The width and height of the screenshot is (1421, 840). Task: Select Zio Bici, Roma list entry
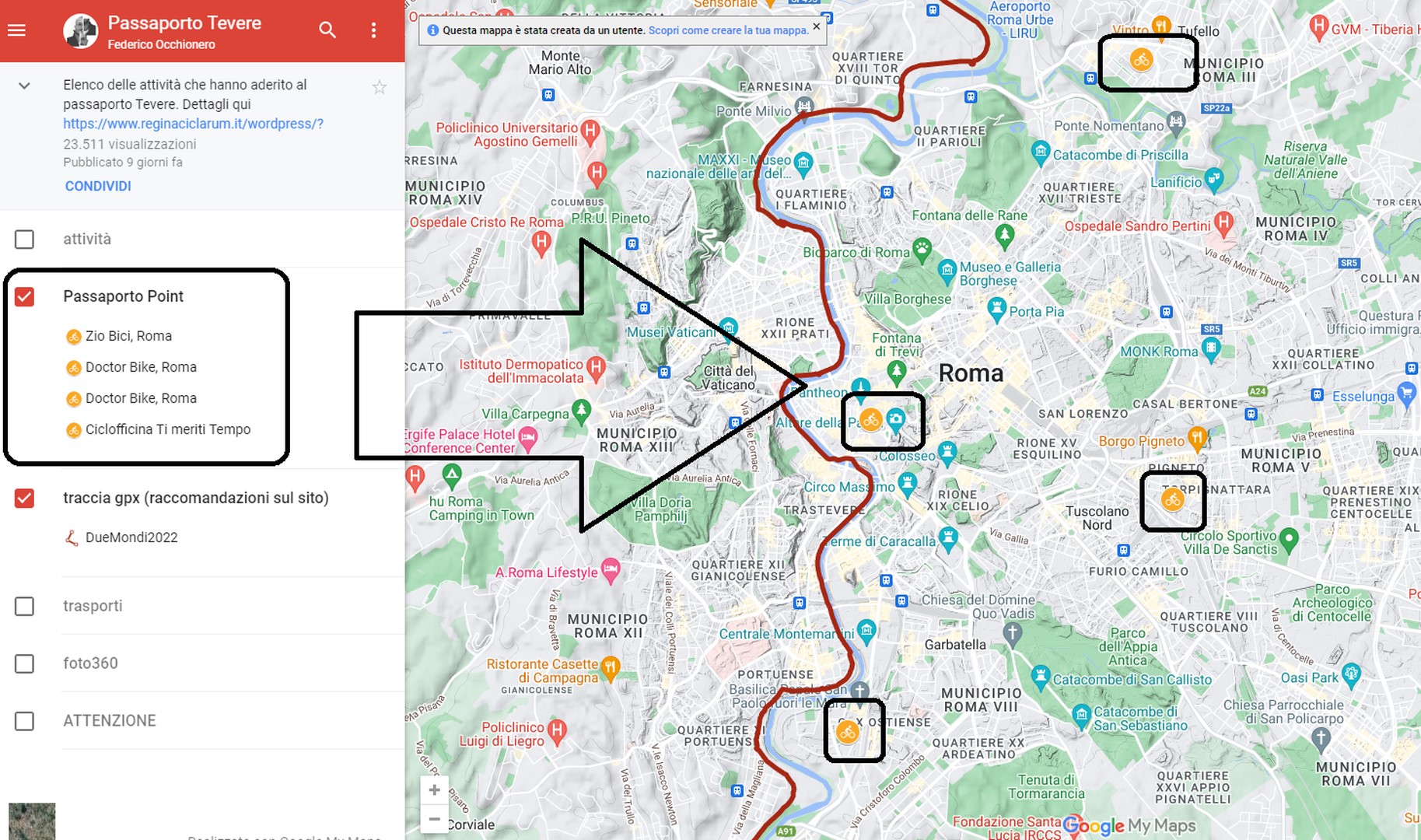[128, 336]
